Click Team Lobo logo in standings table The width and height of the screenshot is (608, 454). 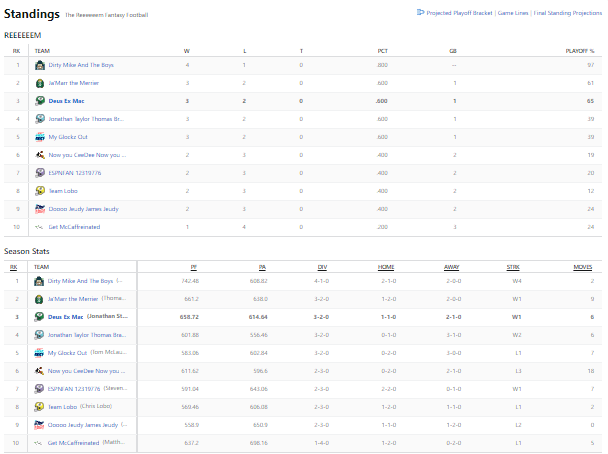40,191
